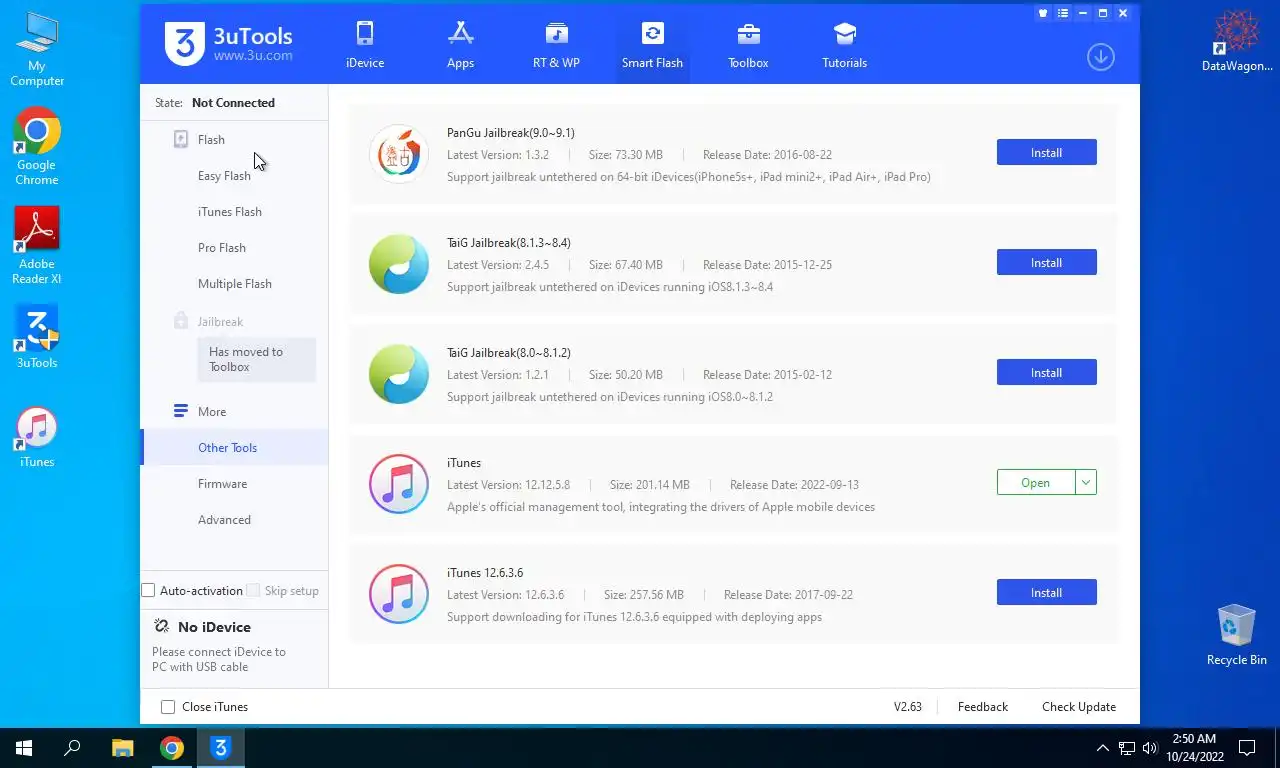Open the downloads manager arrow icon
The image size is (1280, 768).
[1100, 57]
